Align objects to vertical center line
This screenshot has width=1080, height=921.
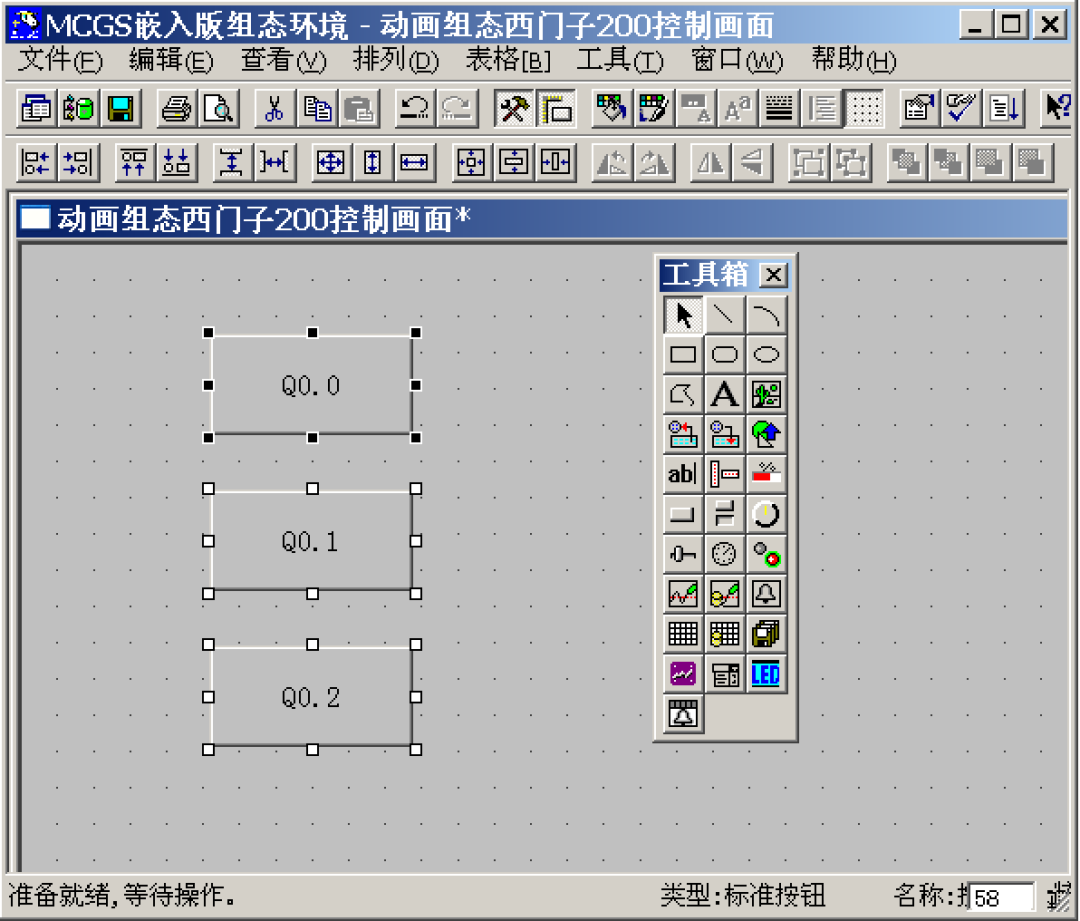tap(555, 163)
